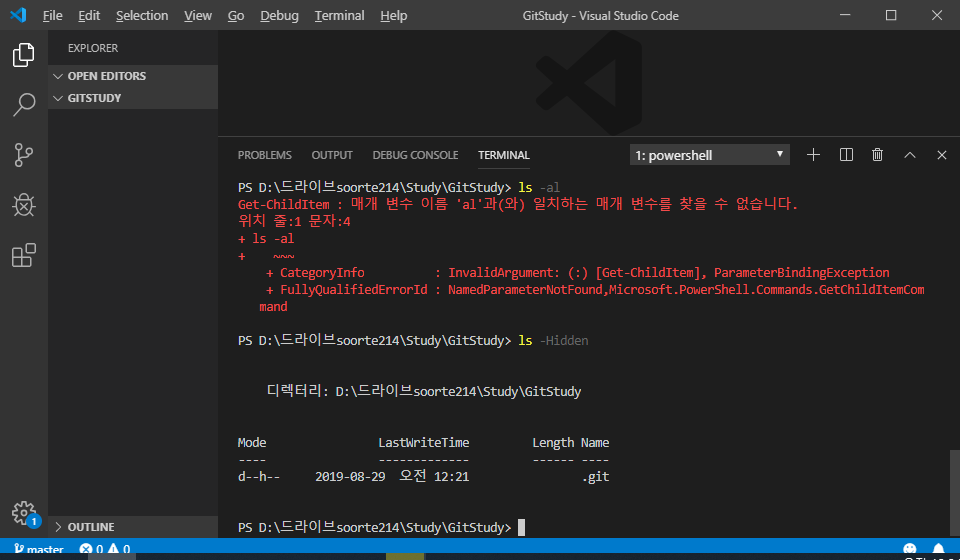Open the Manage gear icon
Screen dimensions: 960x560
(x=23, y=512)
